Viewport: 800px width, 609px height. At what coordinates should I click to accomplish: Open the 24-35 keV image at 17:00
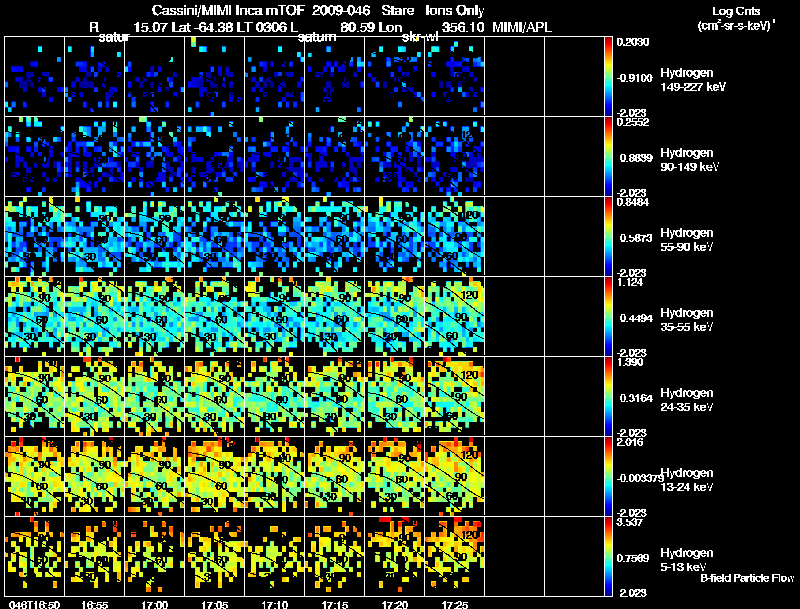click(155, 396)
